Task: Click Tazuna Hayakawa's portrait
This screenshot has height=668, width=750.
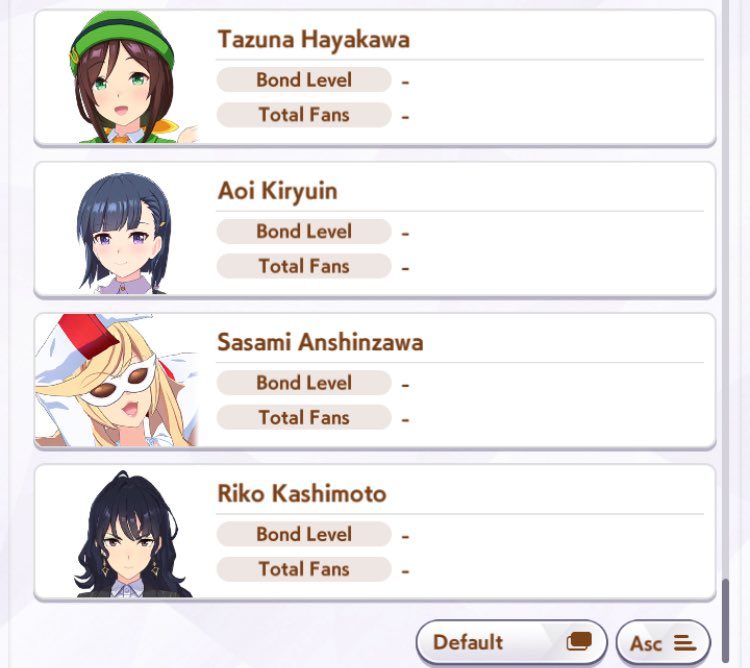Action: click(125, 77)
